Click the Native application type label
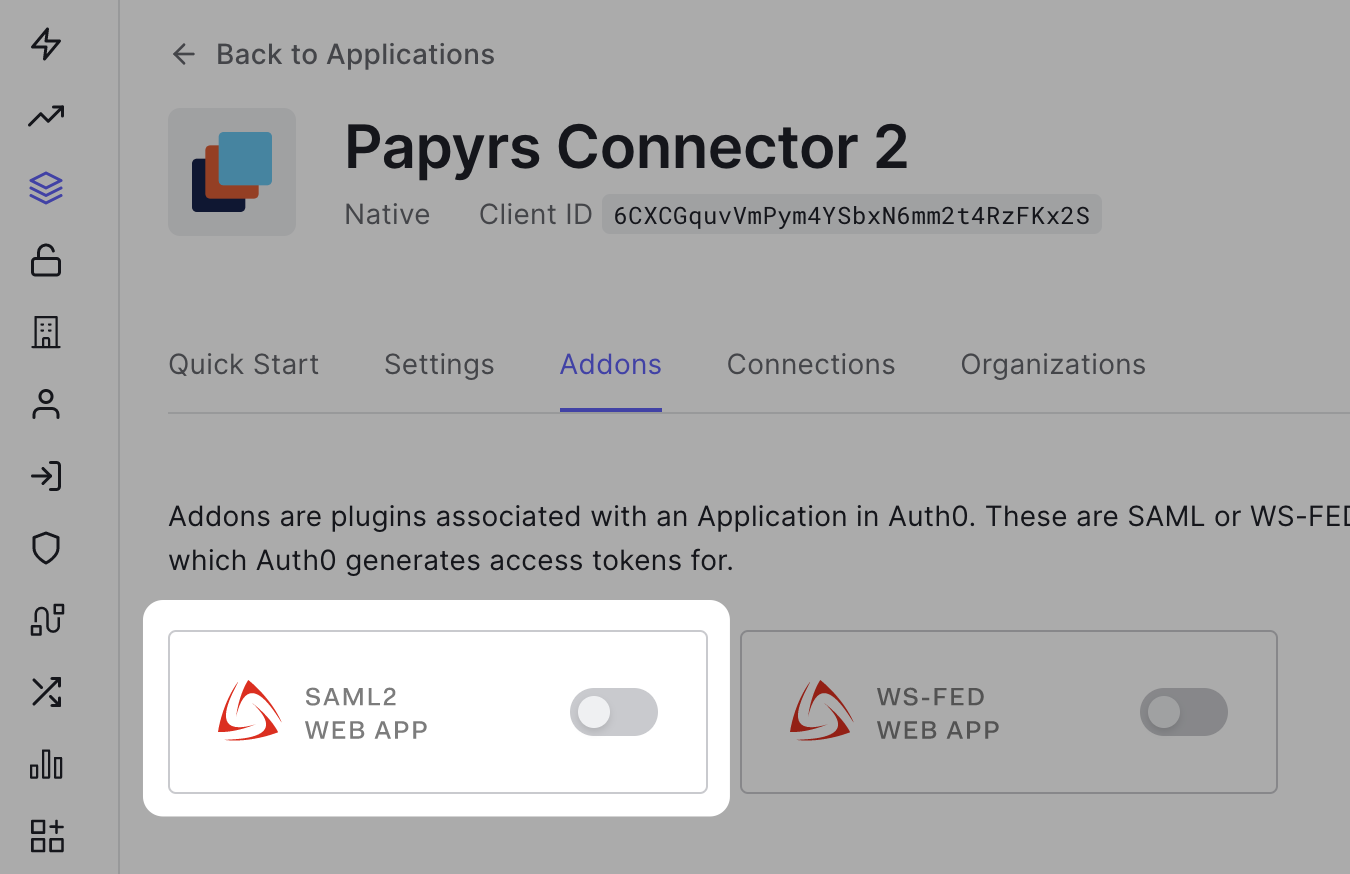 [387, 214]
